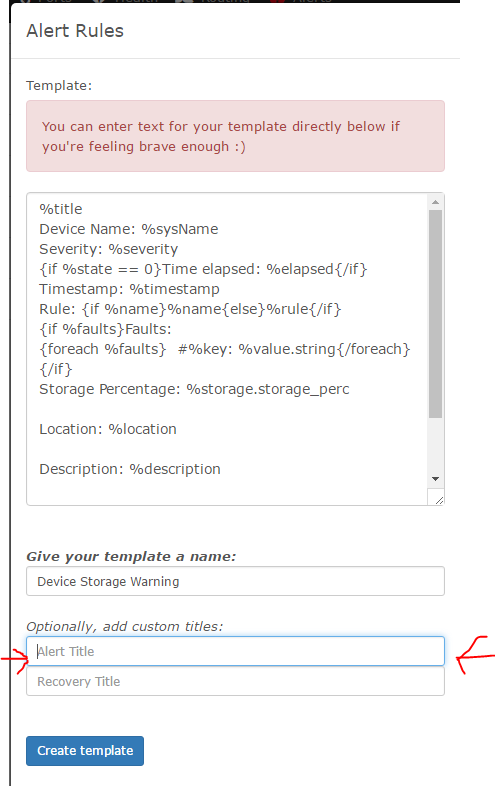495x786 pixels.
Task: Submit with the Create template button
Action: point(85,750)
